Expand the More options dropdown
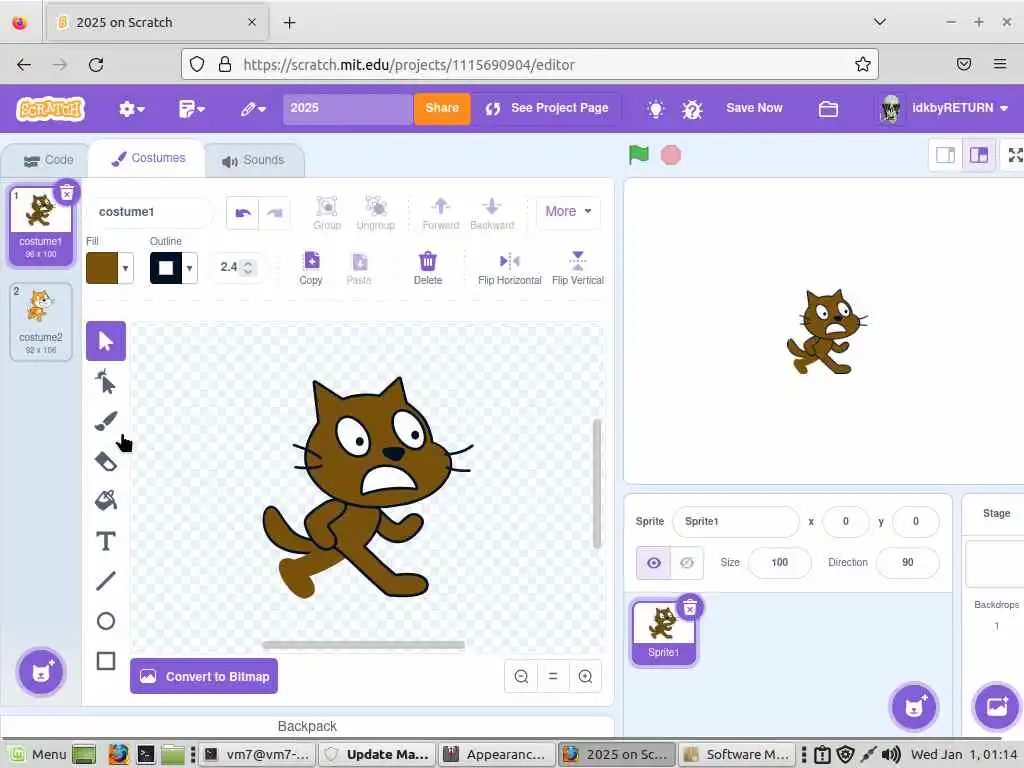This screenshot has height=768, width=1024. point(568,212)
